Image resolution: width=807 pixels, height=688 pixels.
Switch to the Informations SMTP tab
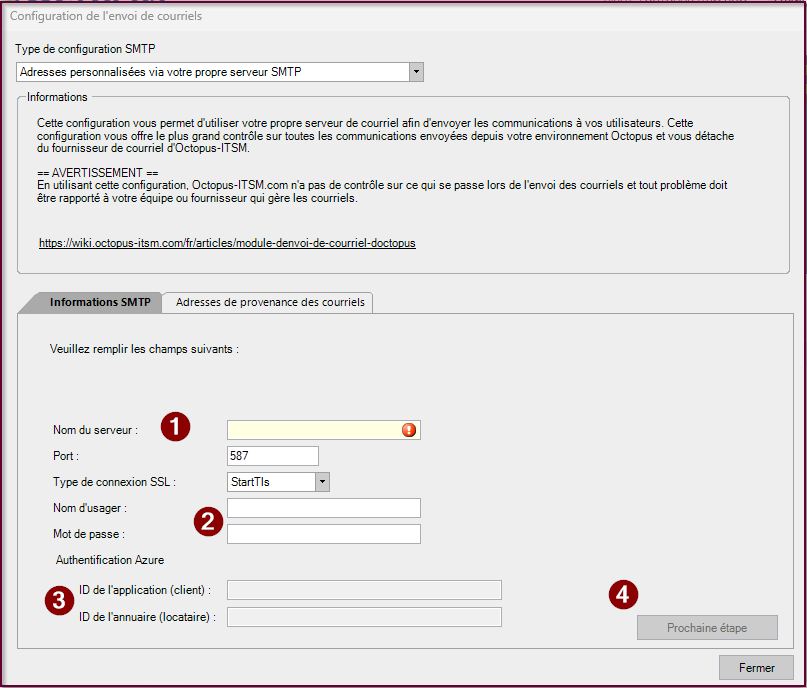tap(99, 302)
